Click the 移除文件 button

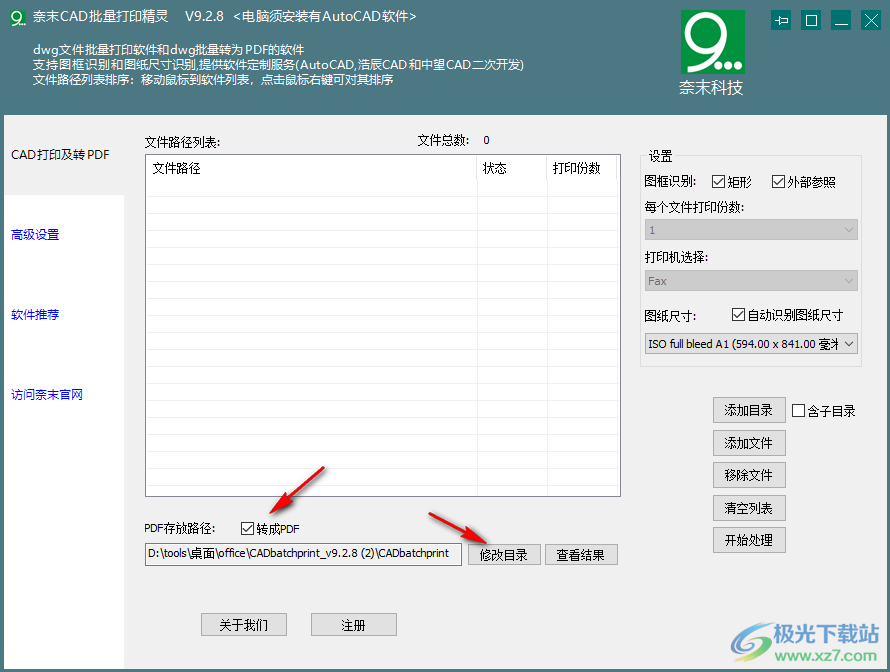coord(749,475)
